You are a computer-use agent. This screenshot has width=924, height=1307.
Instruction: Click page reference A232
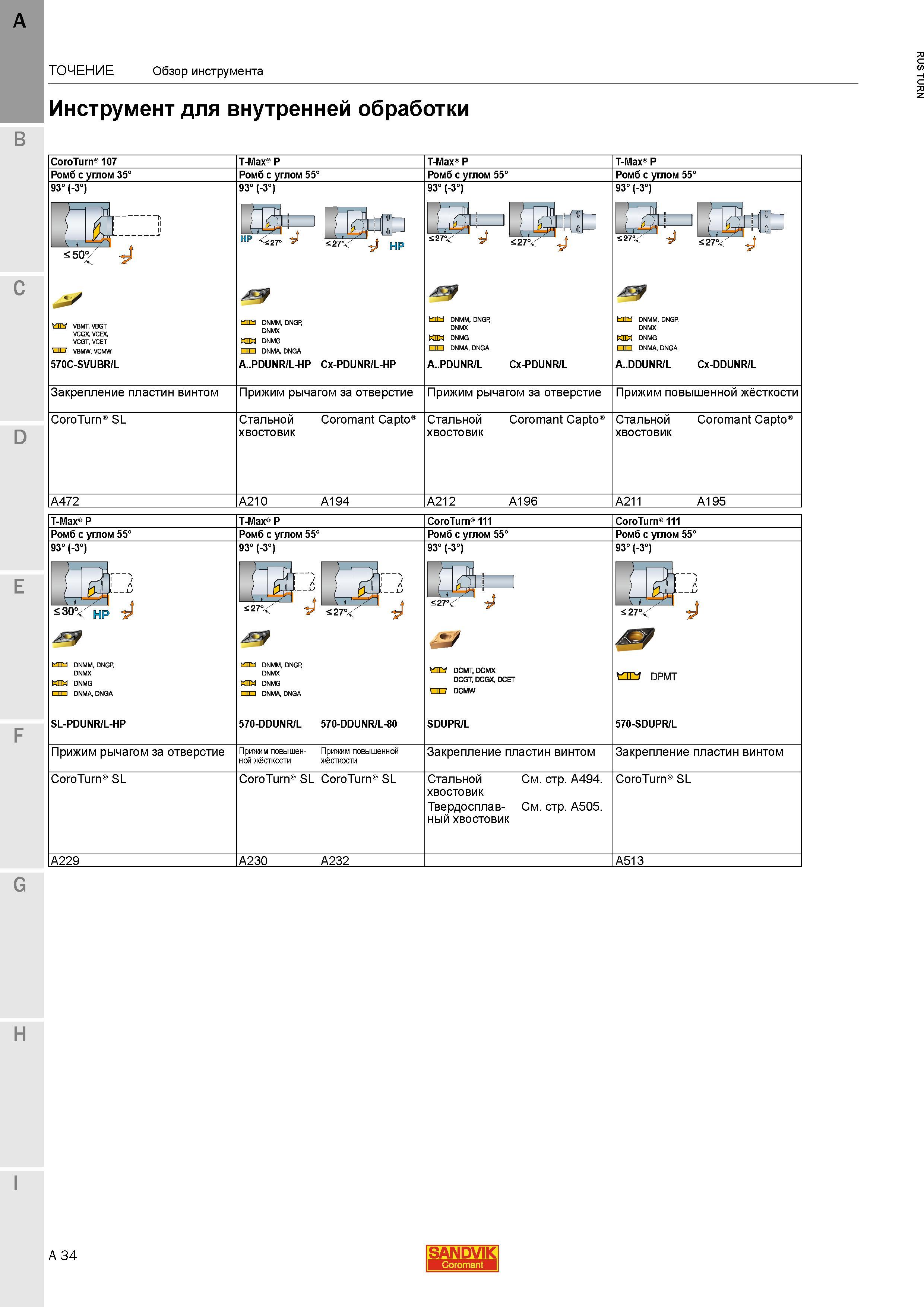[335, 861]
